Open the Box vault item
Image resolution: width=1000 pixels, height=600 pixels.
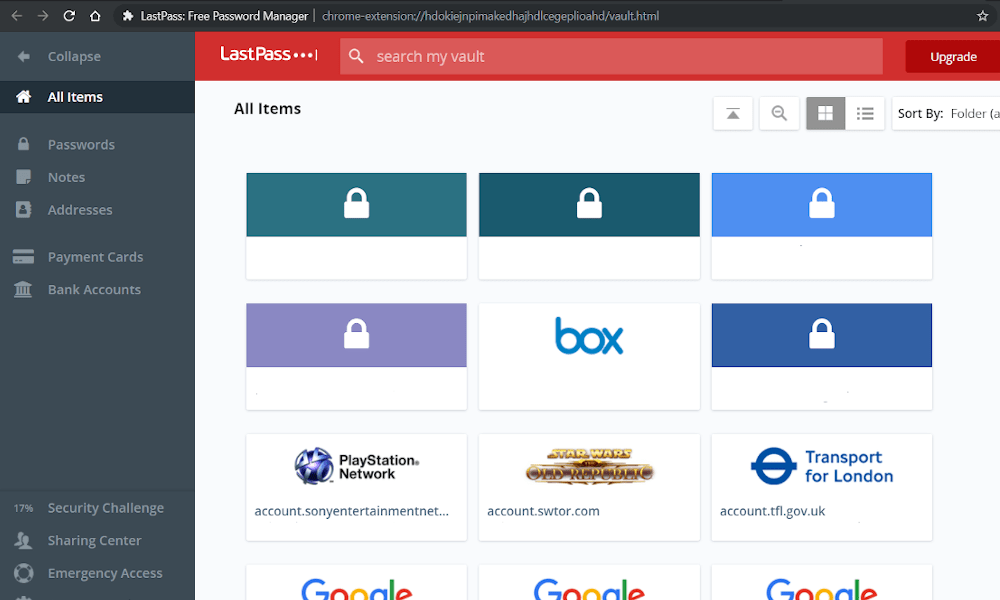[x=589, y=356]
